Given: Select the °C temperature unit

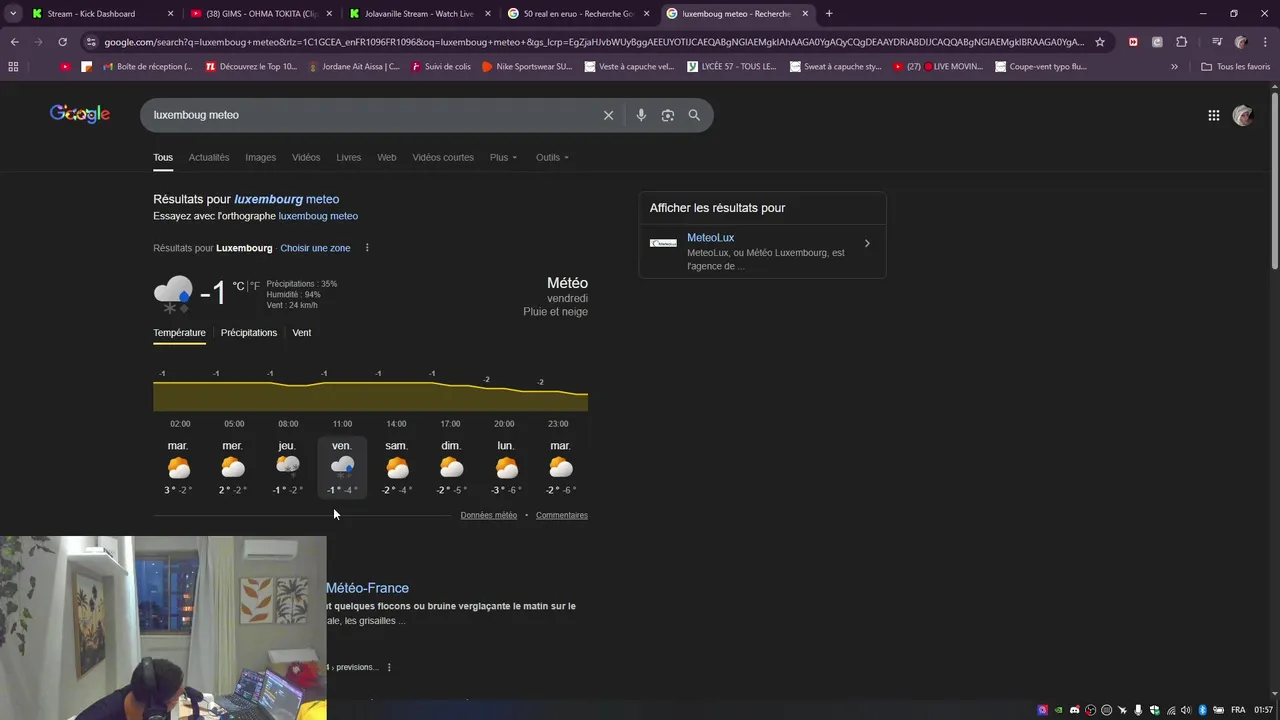Looking at the screenshot, I should pyautogui.click(x=238, y=286).
